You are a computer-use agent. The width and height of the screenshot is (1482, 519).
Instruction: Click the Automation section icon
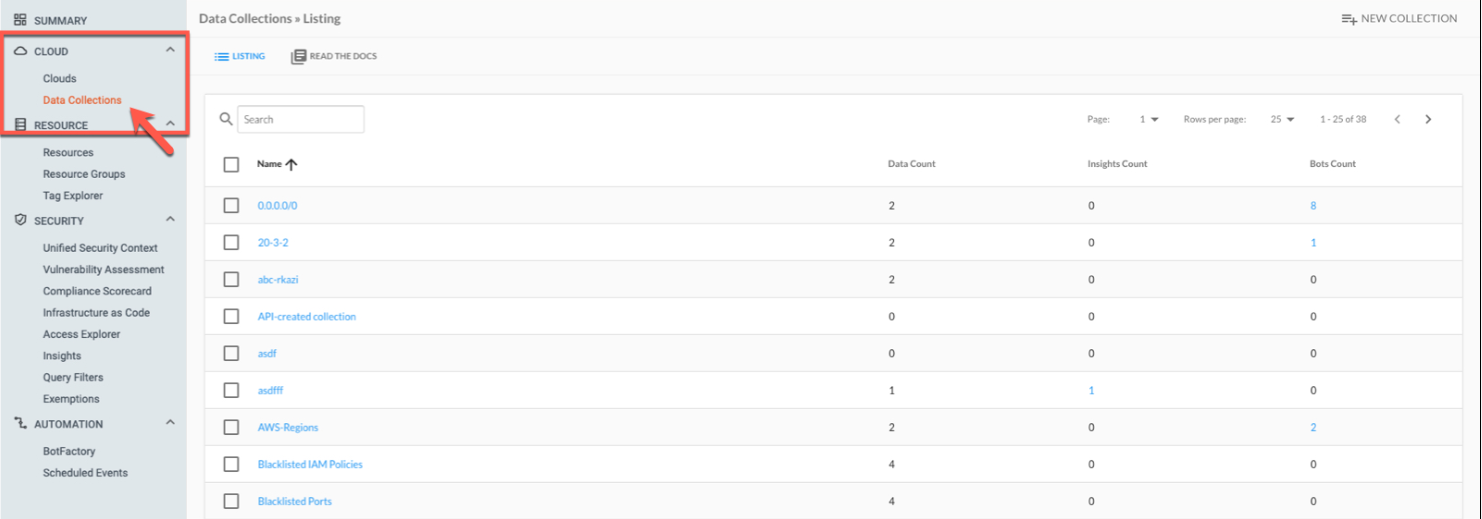click(x=20, y=424)
